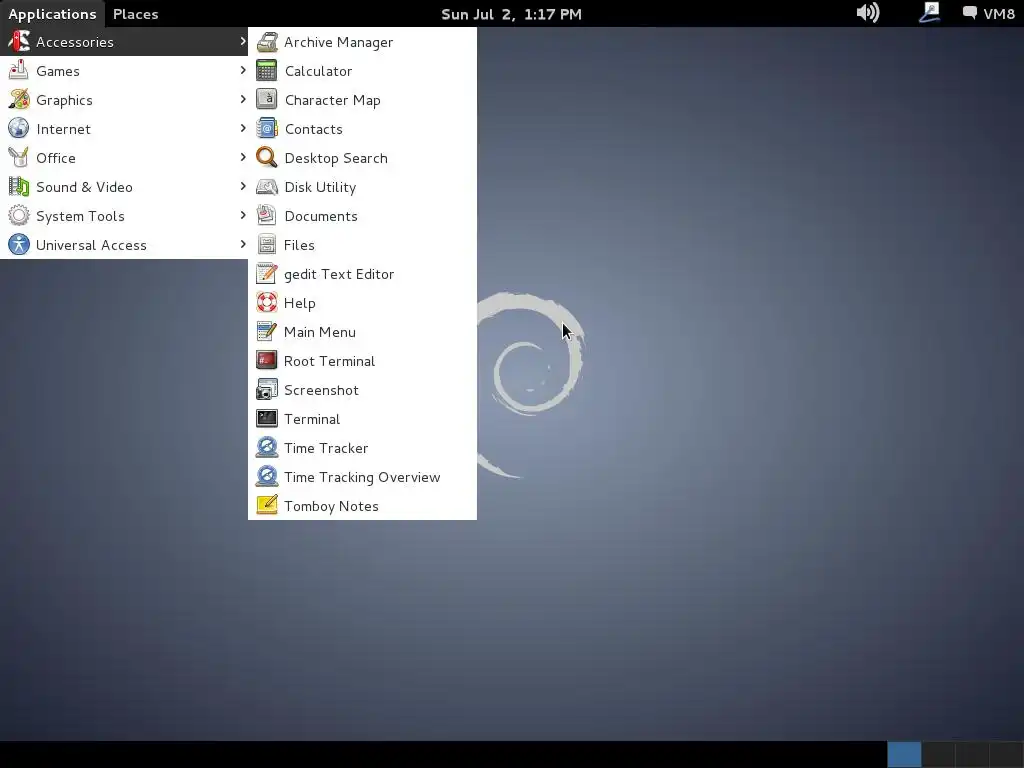Open the network status indicator
Screen dimensions: 1024x768
(929, 13)
